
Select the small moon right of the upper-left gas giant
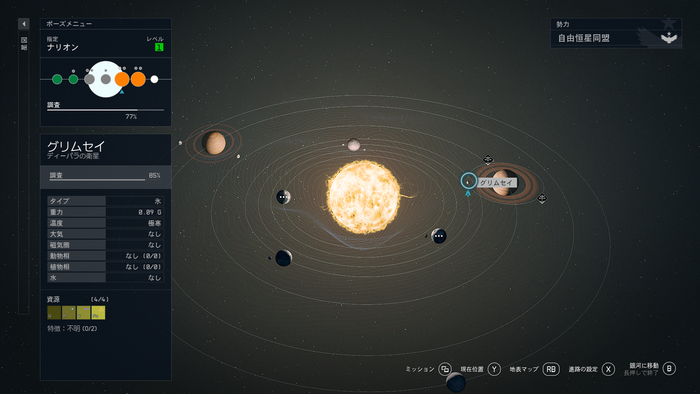pyautogui.click(x=238, y=156)
